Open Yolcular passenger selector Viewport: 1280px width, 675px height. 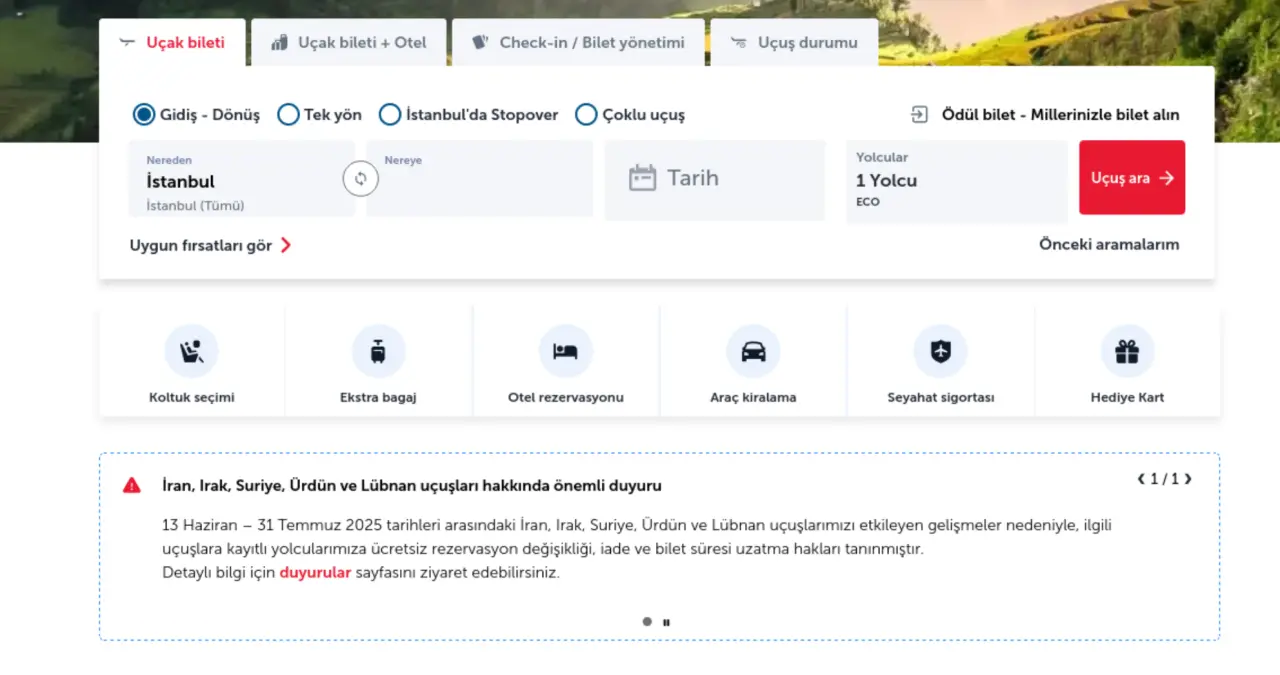[957, 180]
